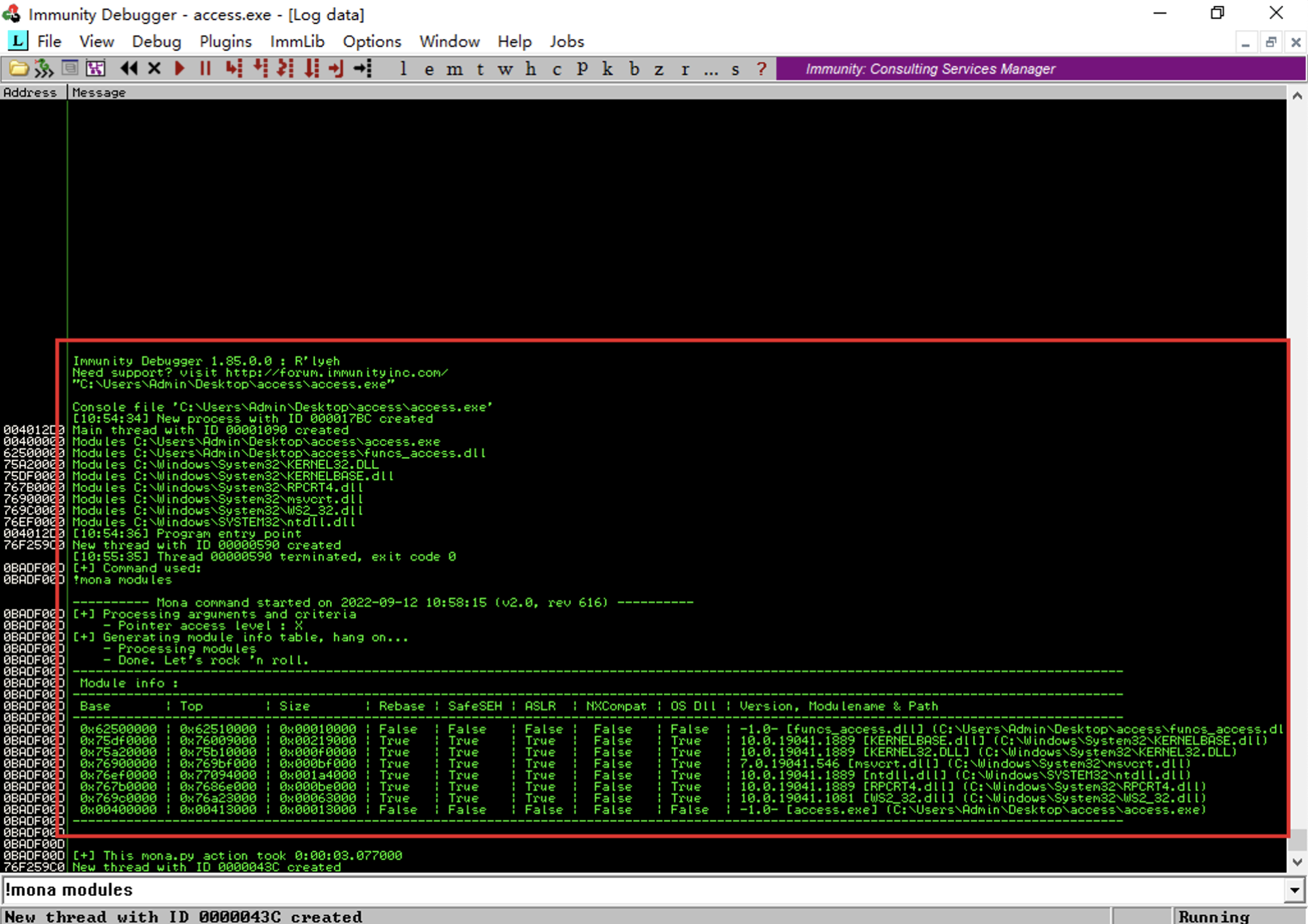1308x924 pixels.
Task: Open call stack 'k' window button
Action: coord(608,69)
